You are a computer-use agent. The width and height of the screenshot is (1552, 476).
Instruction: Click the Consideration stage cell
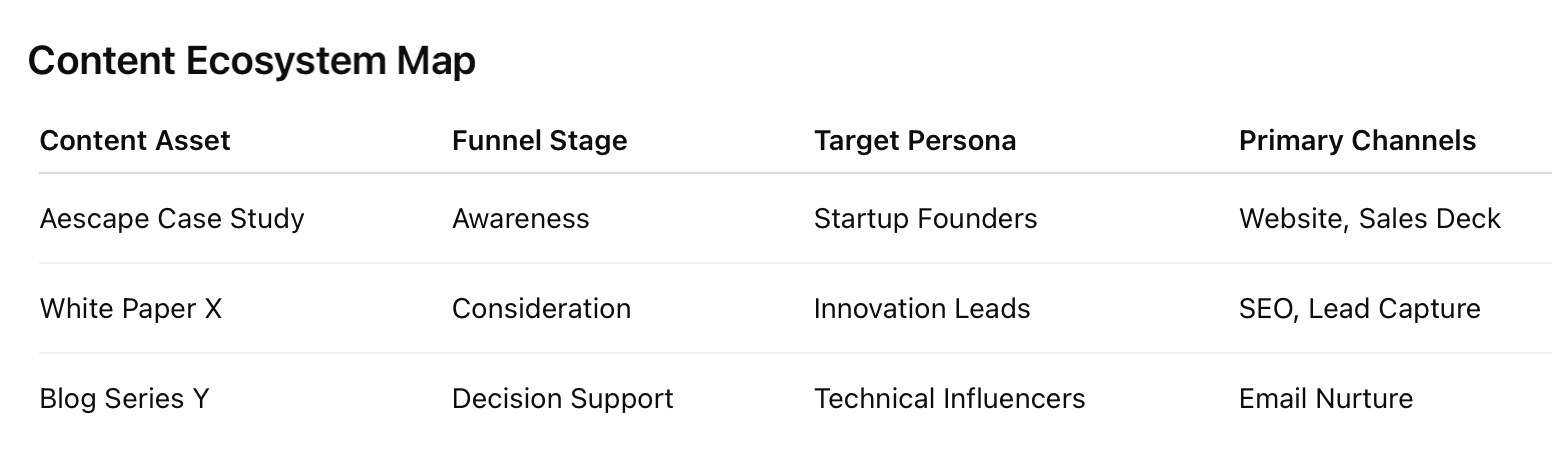tap(541, 309)
